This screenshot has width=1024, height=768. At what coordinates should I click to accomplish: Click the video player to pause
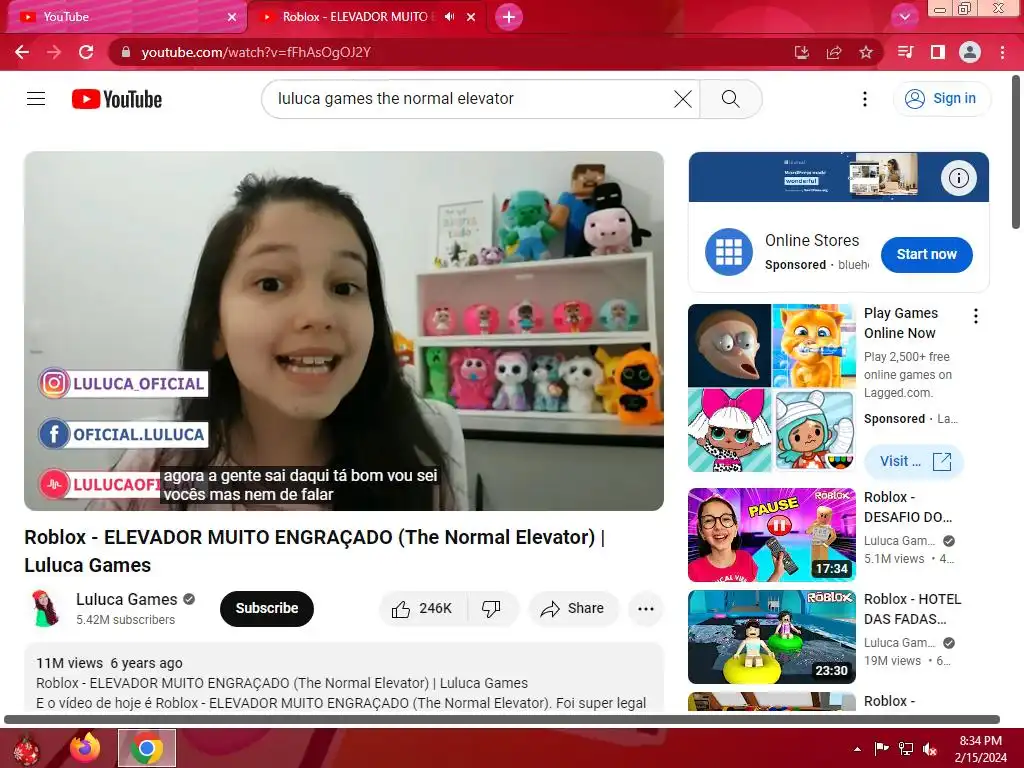(344, 330)
